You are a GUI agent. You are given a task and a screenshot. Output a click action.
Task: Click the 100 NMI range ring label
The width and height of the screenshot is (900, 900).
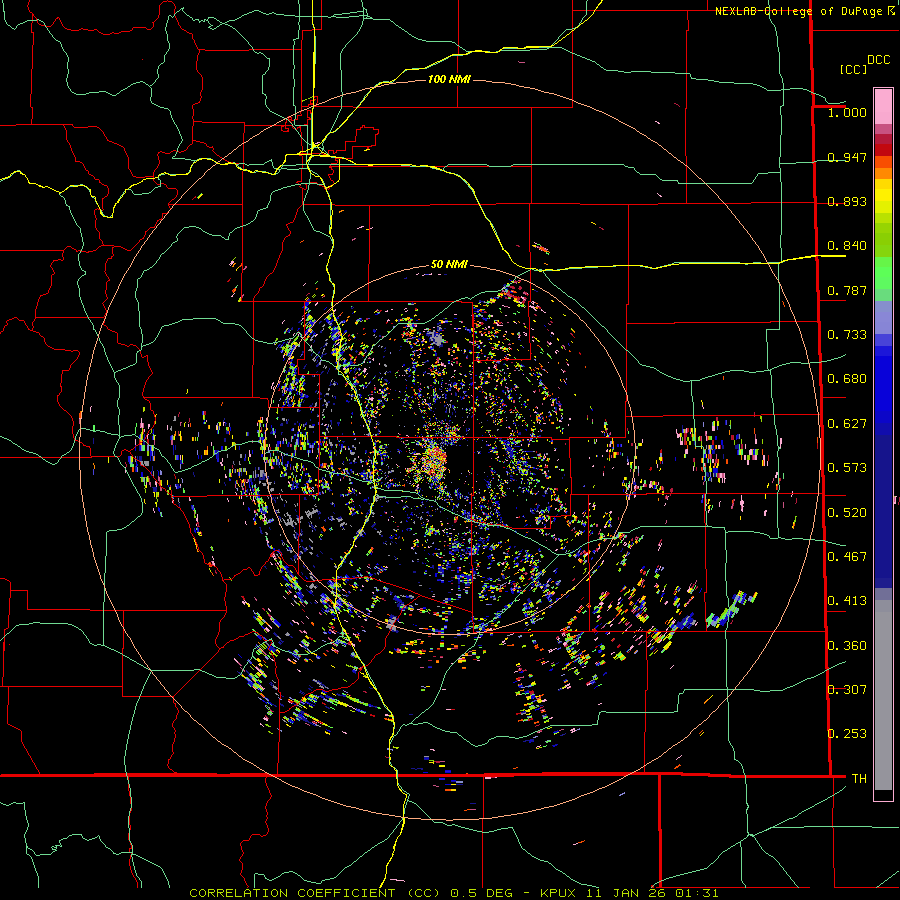point(449,79)
